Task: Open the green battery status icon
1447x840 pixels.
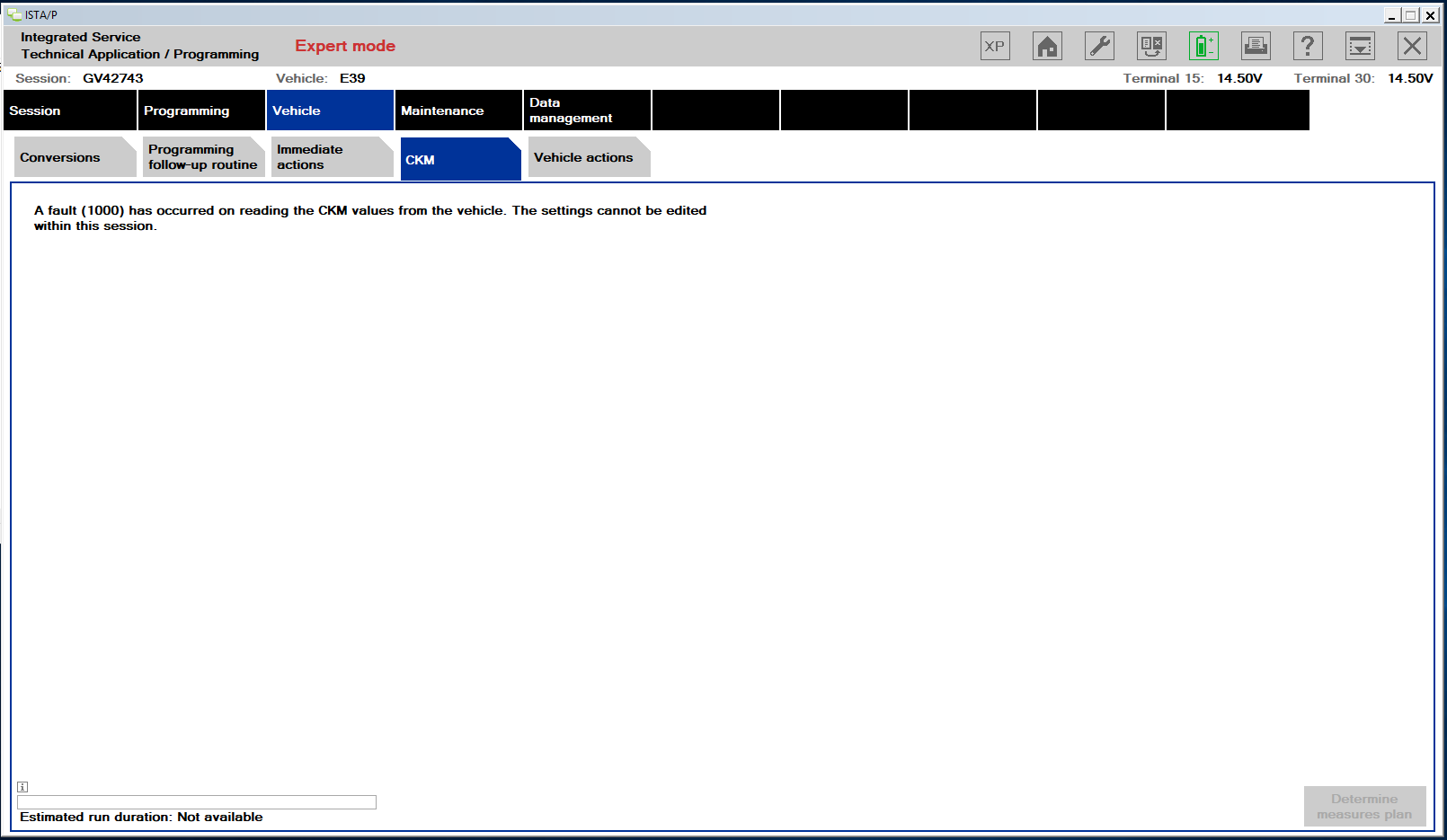Action: point(1203,46)
